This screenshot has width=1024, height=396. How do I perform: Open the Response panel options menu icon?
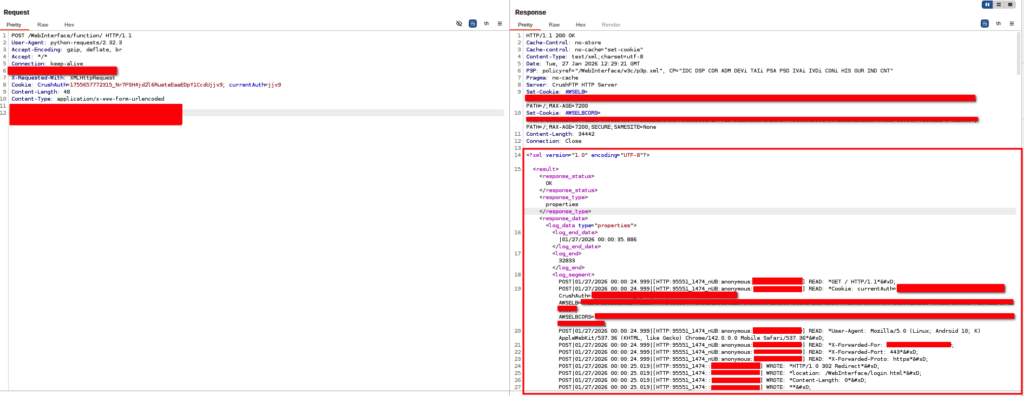coord(1011,24)
